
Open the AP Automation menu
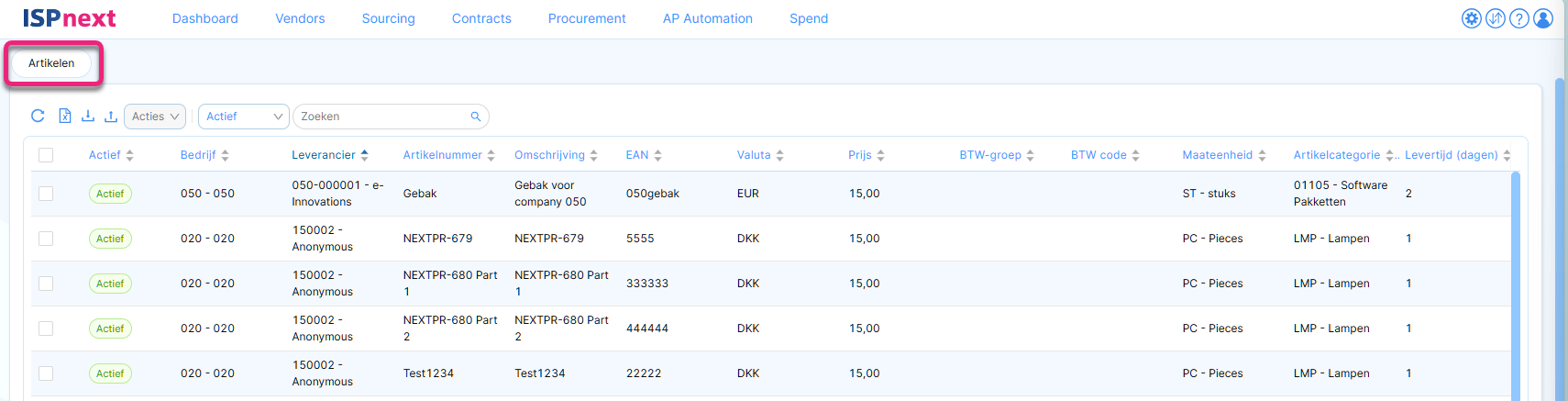[708, 18]
